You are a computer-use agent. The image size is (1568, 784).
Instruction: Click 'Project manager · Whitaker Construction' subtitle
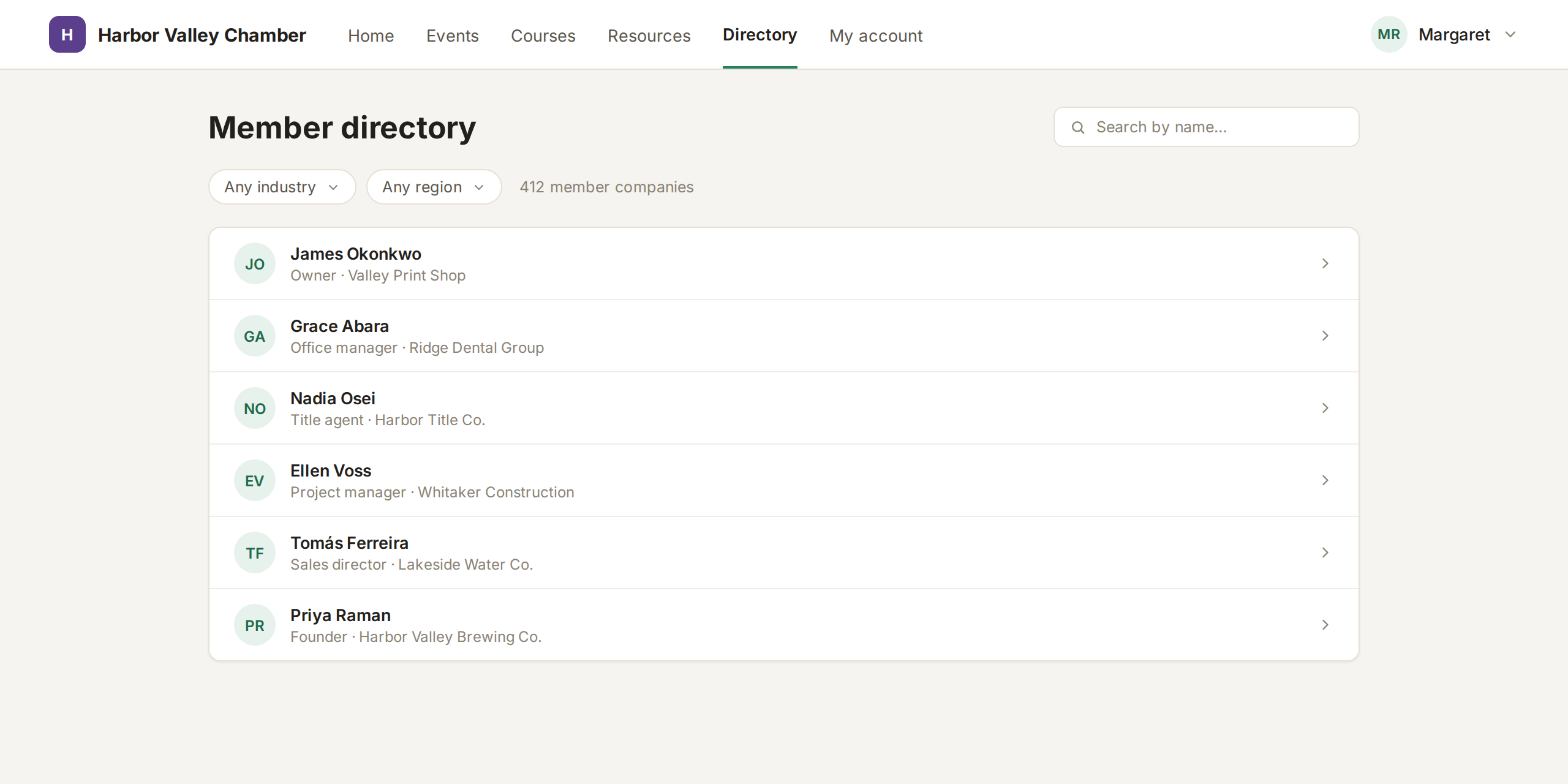[x=432, y=492]
